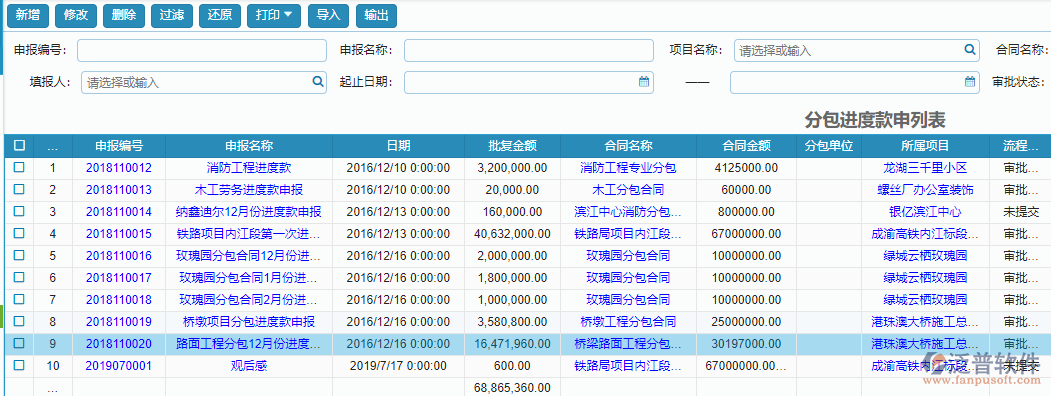The width and height of the screenshot is (1051, 396).
Task: Open the 填报人 combo box
Action: pyautogui.click(x=204, y=82)
